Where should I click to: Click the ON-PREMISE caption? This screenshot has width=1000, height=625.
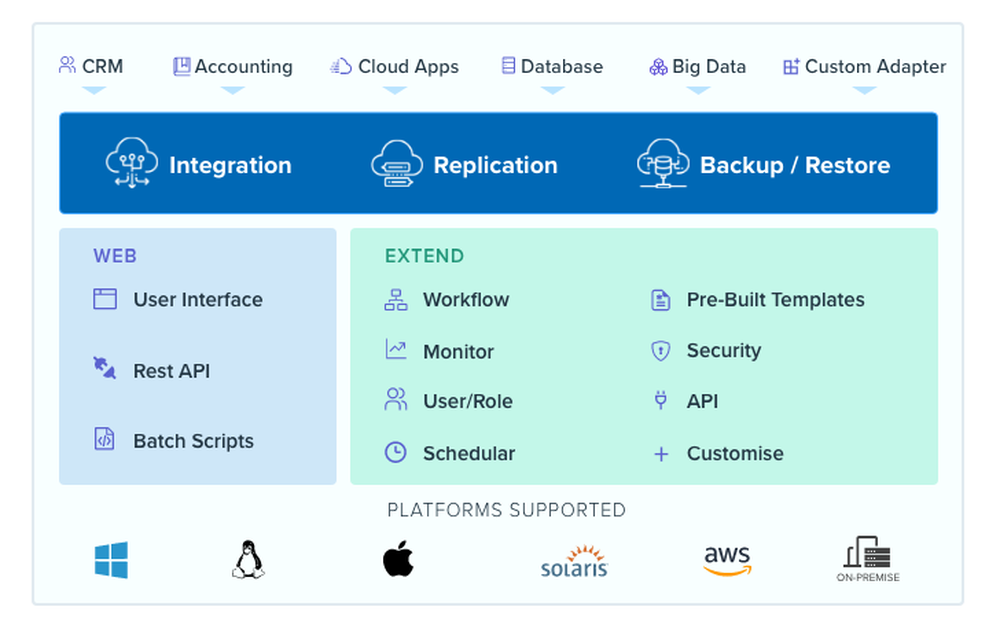868,577
